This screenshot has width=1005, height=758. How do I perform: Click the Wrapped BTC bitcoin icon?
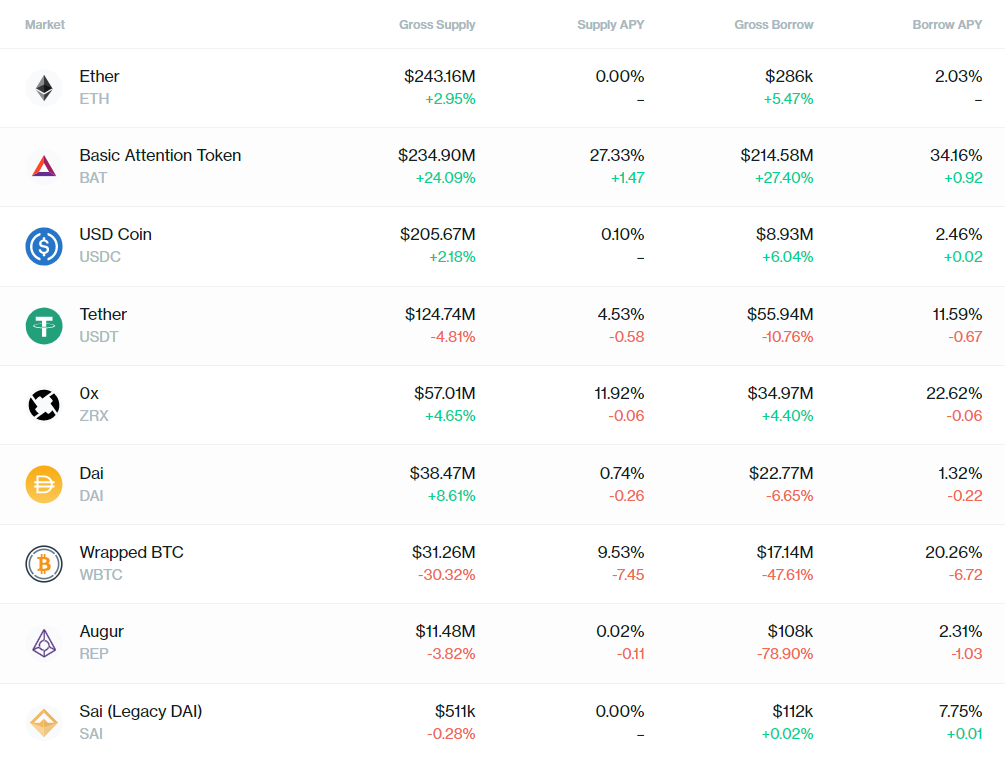(44, 563)
